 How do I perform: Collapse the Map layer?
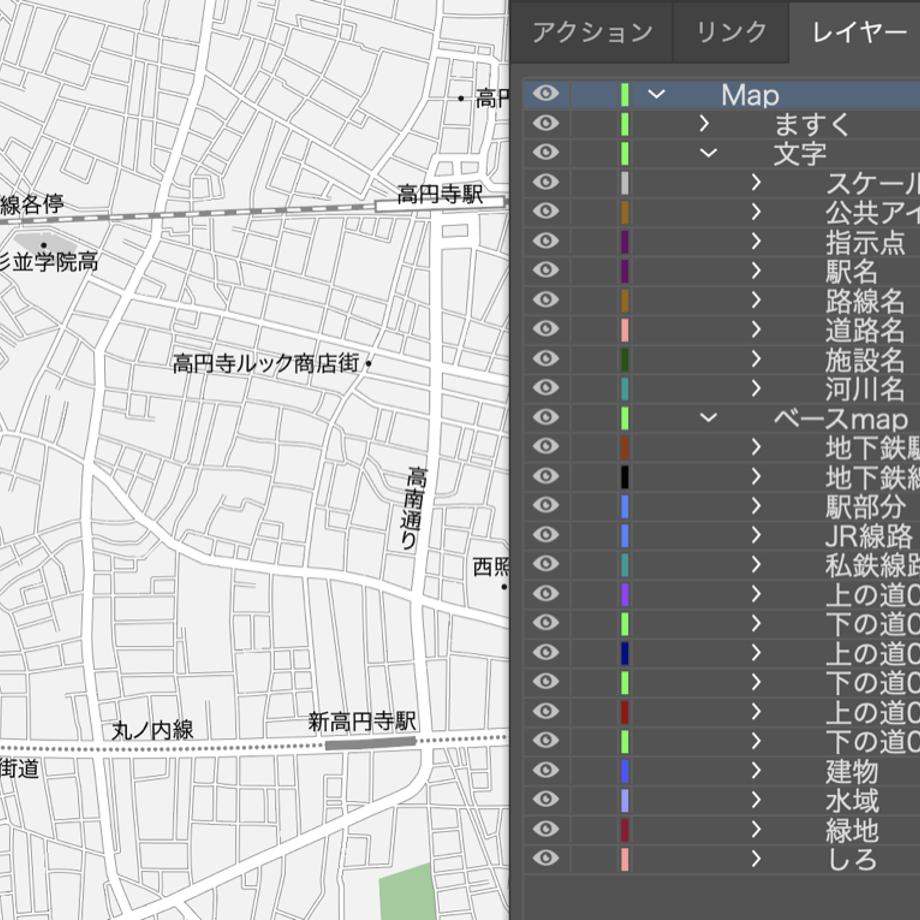coord(656,94)
